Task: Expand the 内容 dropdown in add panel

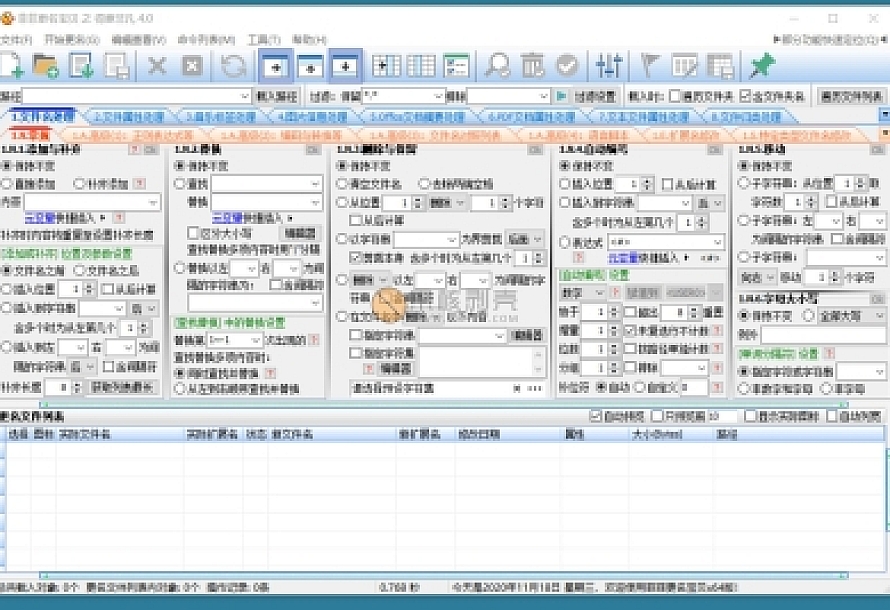Action: (x=153, y=202)
